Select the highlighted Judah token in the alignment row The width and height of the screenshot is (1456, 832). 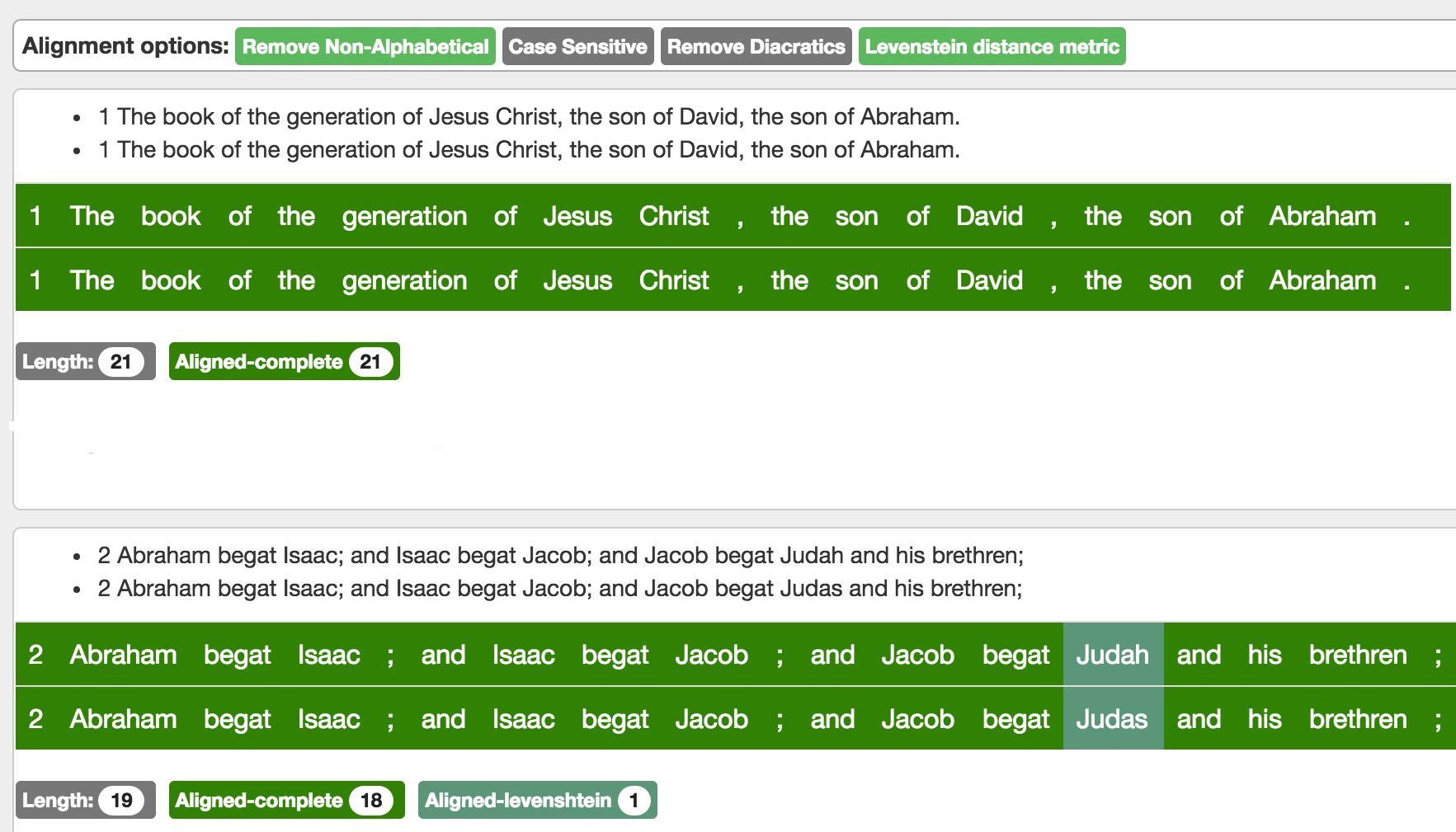[x=1112, y=655]
